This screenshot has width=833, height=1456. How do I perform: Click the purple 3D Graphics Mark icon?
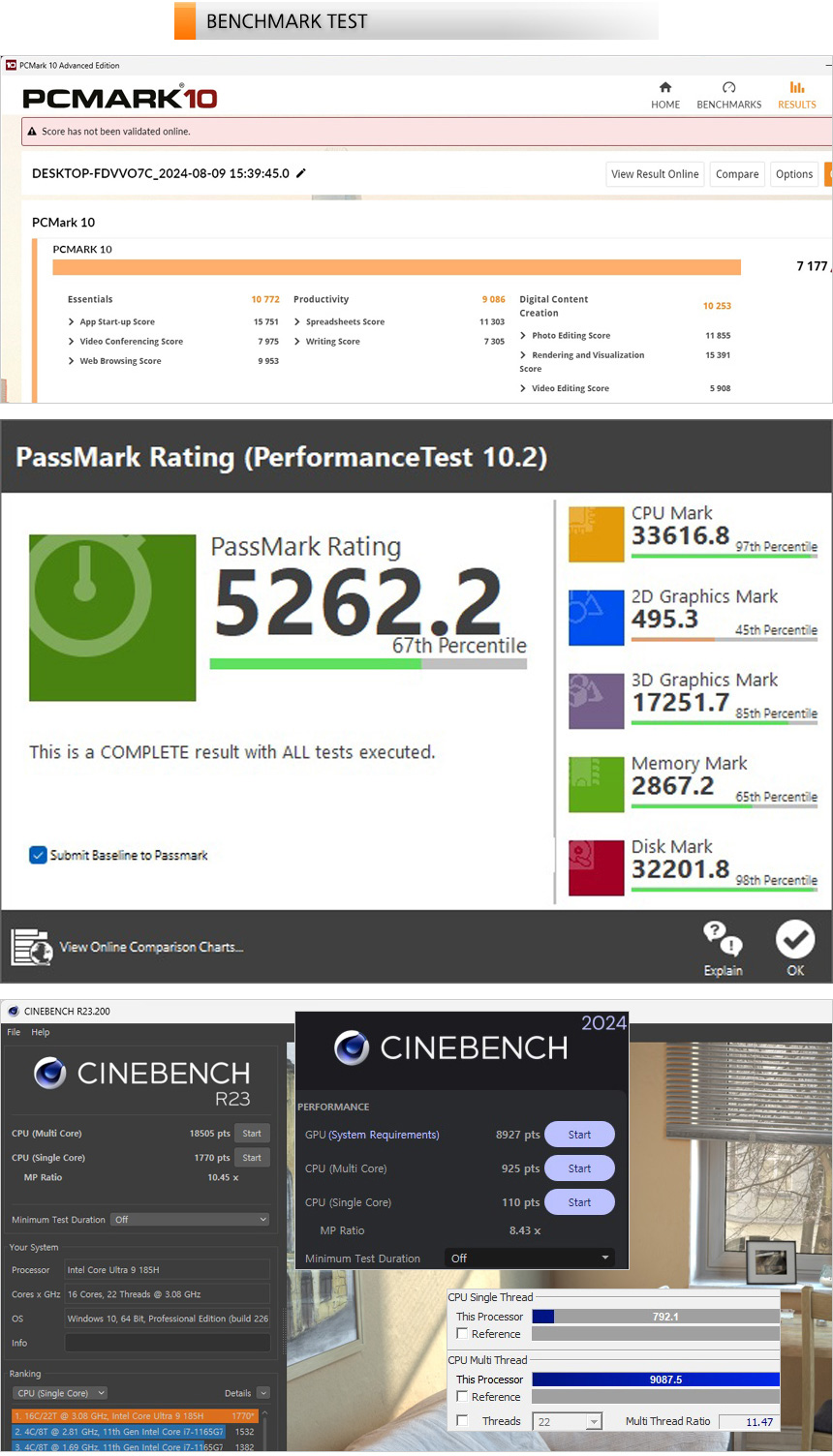click(596, 701)
